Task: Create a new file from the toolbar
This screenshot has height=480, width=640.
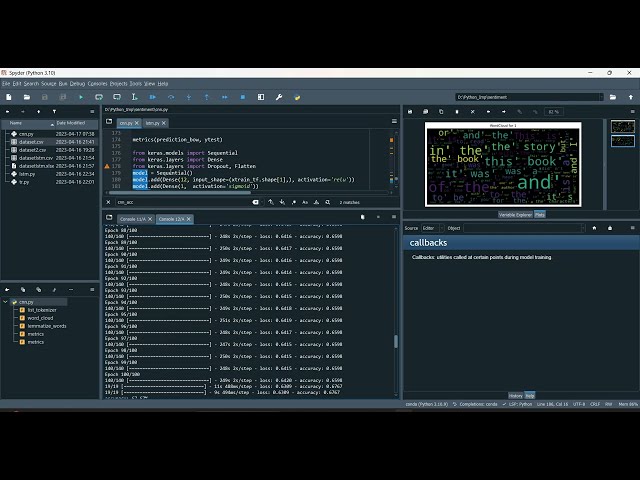Action: [9, 97]
